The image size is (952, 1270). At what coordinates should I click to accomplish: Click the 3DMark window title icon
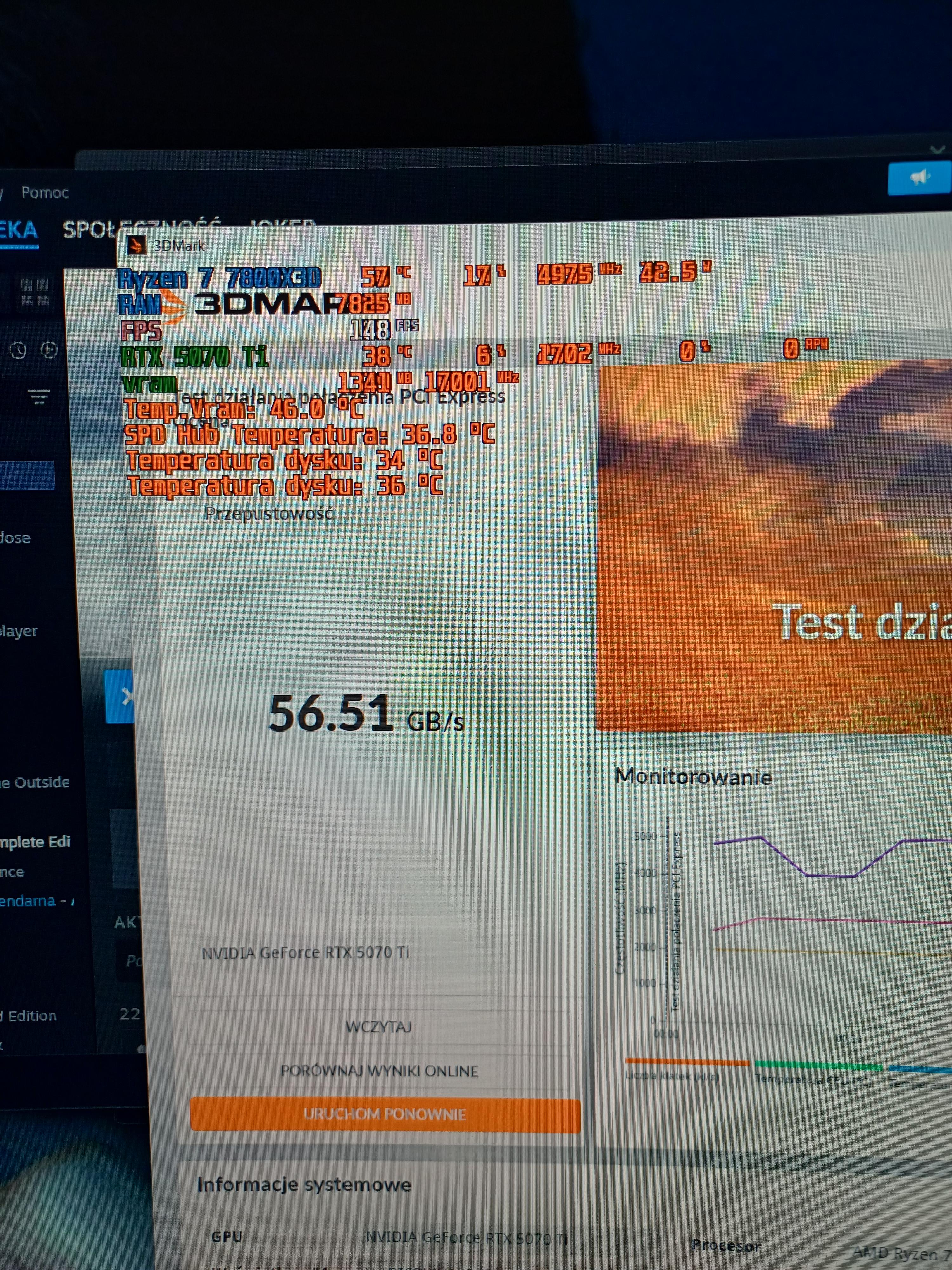tap(136, 246)
